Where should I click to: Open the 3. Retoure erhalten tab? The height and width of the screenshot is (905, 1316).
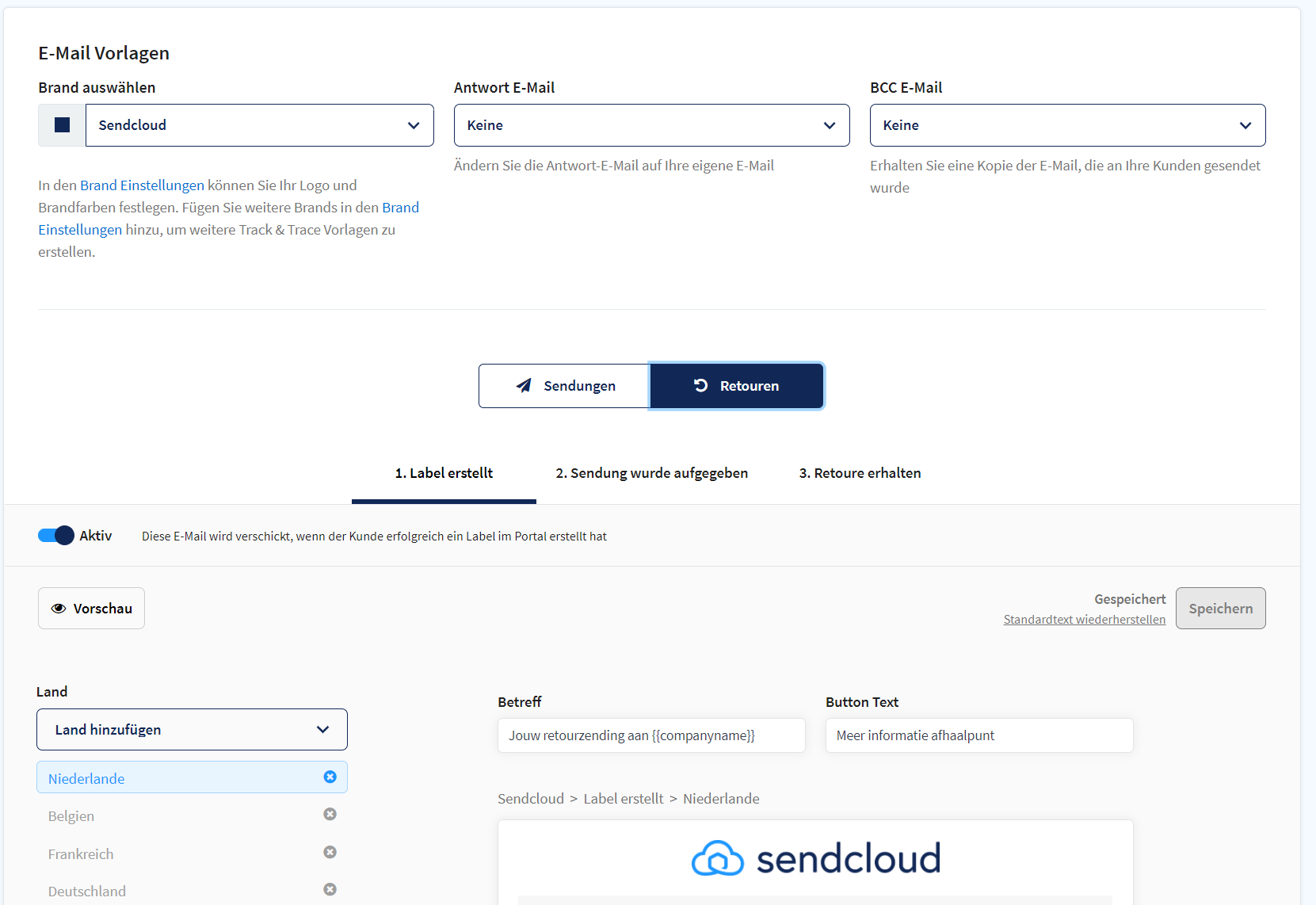click(x=860, y=473)
